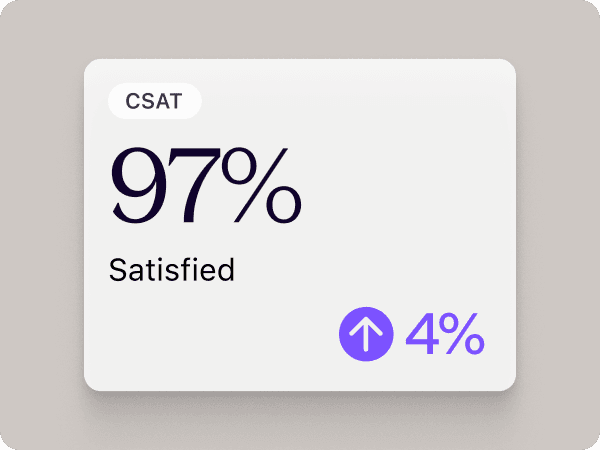Click the word start 'Sat' in Satisfied

[x=130, y=270]
